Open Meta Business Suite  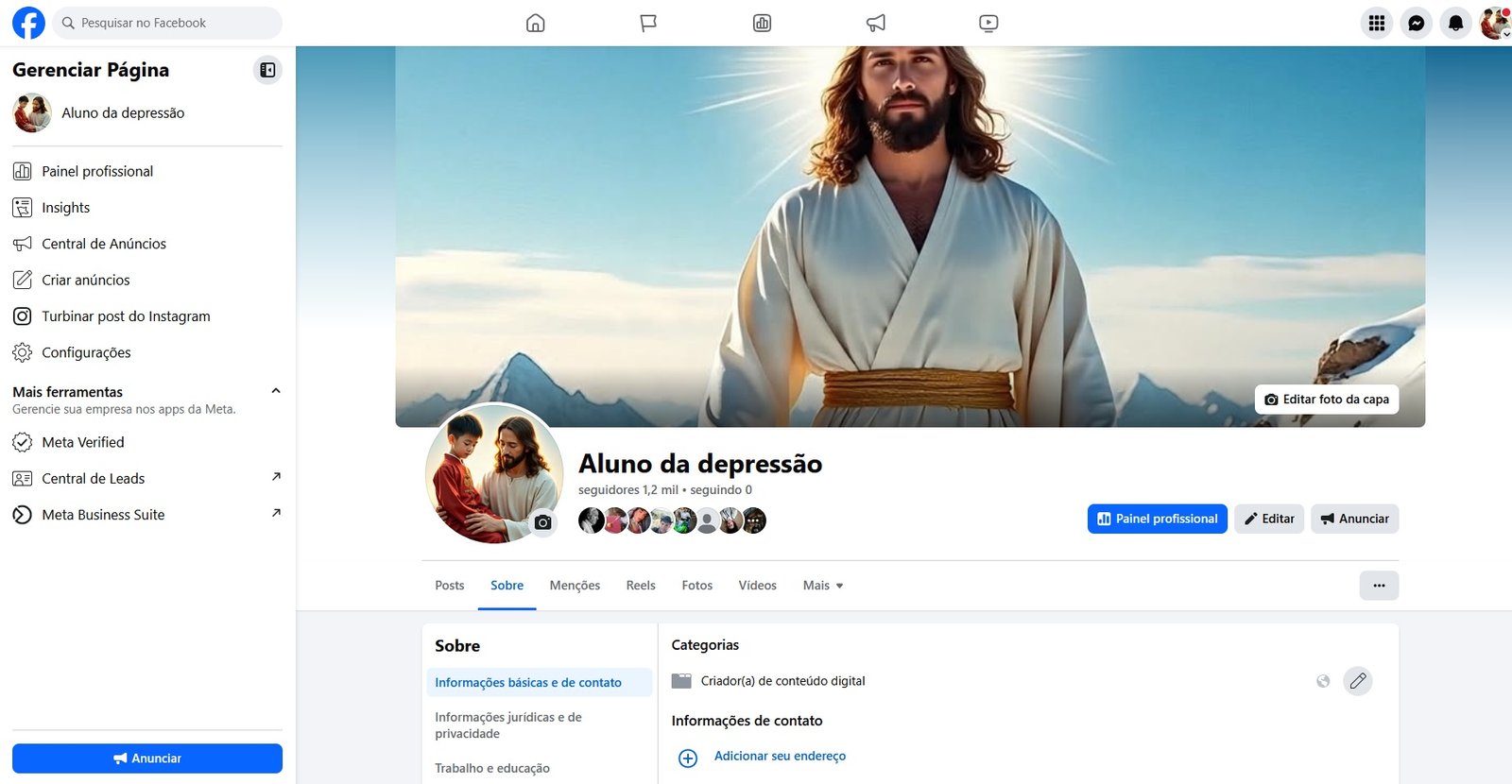147,515
